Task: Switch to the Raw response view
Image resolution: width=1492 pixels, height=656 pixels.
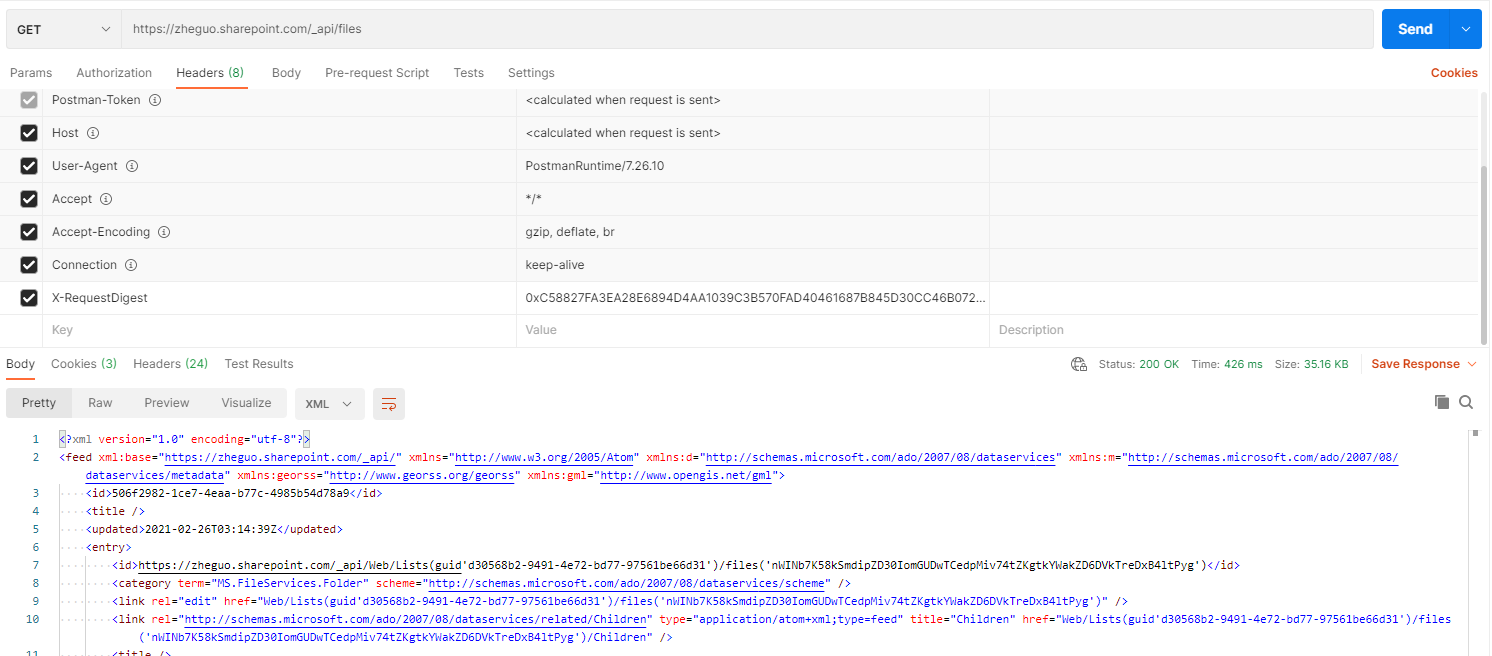Action: (x=100, y=402)
